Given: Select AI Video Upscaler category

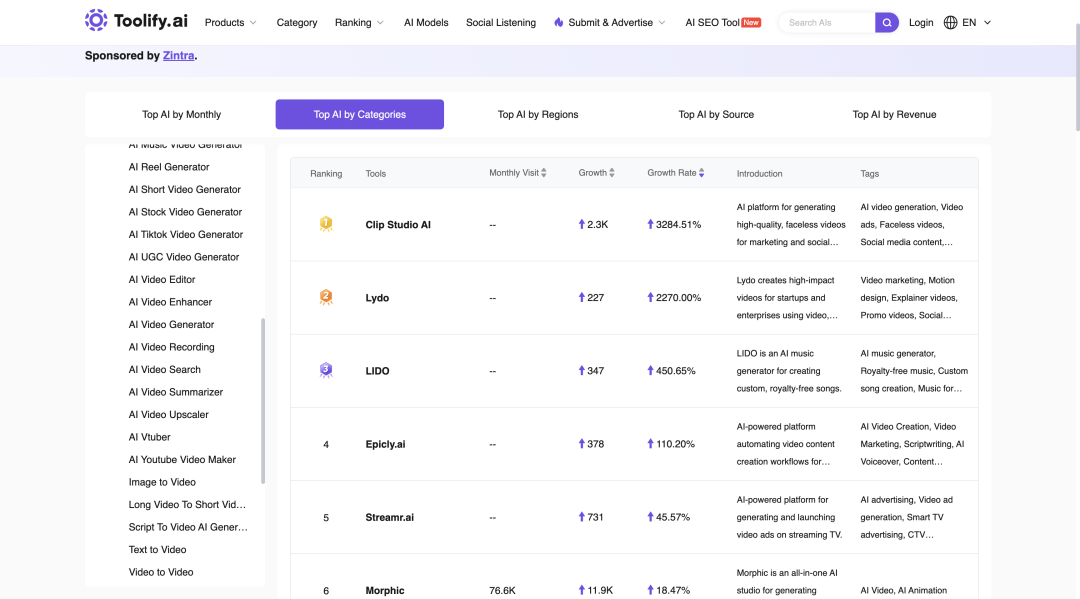Looking at the screenshot, I should 169,414.
